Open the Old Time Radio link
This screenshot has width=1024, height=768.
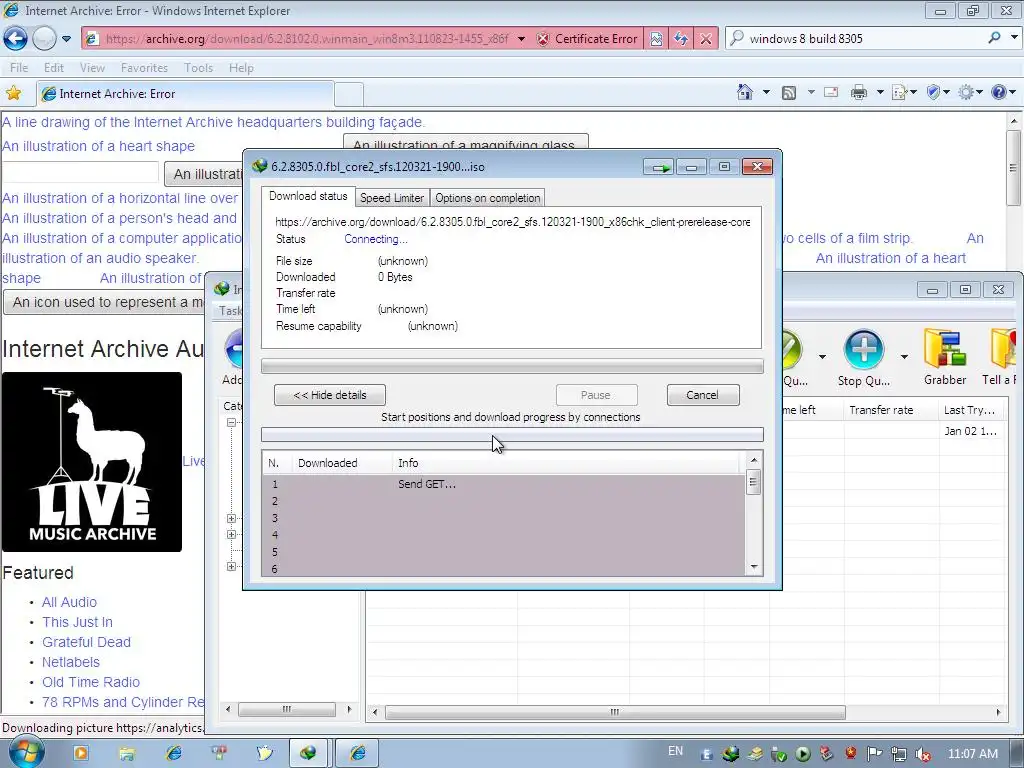91,682
